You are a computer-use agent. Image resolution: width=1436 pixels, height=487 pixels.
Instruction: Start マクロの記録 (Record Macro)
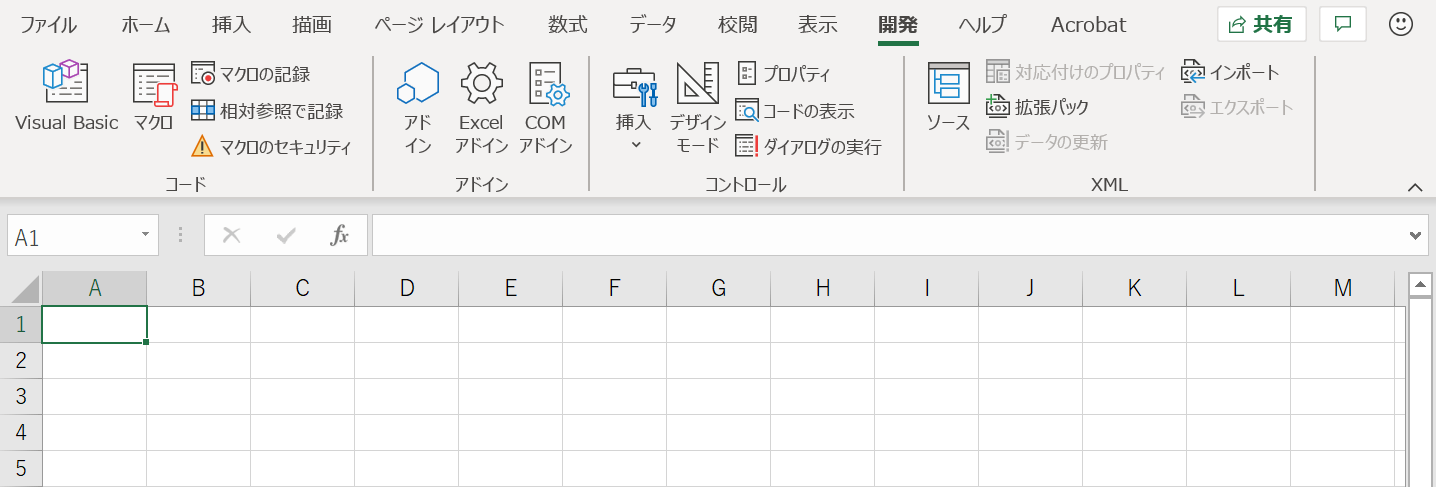[251, 74]
